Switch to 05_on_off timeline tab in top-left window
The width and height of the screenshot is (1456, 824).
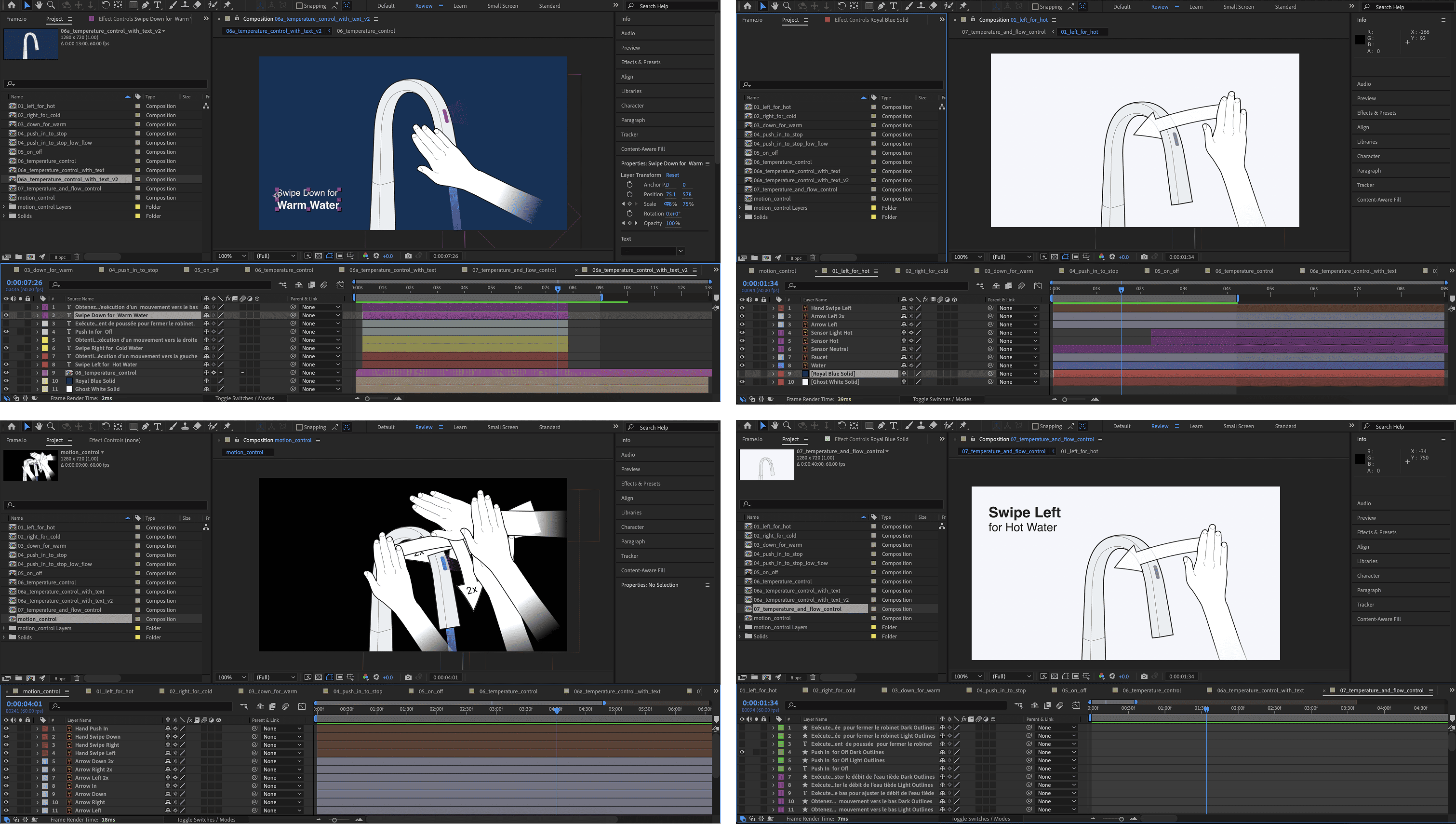(x=206, y=270)
